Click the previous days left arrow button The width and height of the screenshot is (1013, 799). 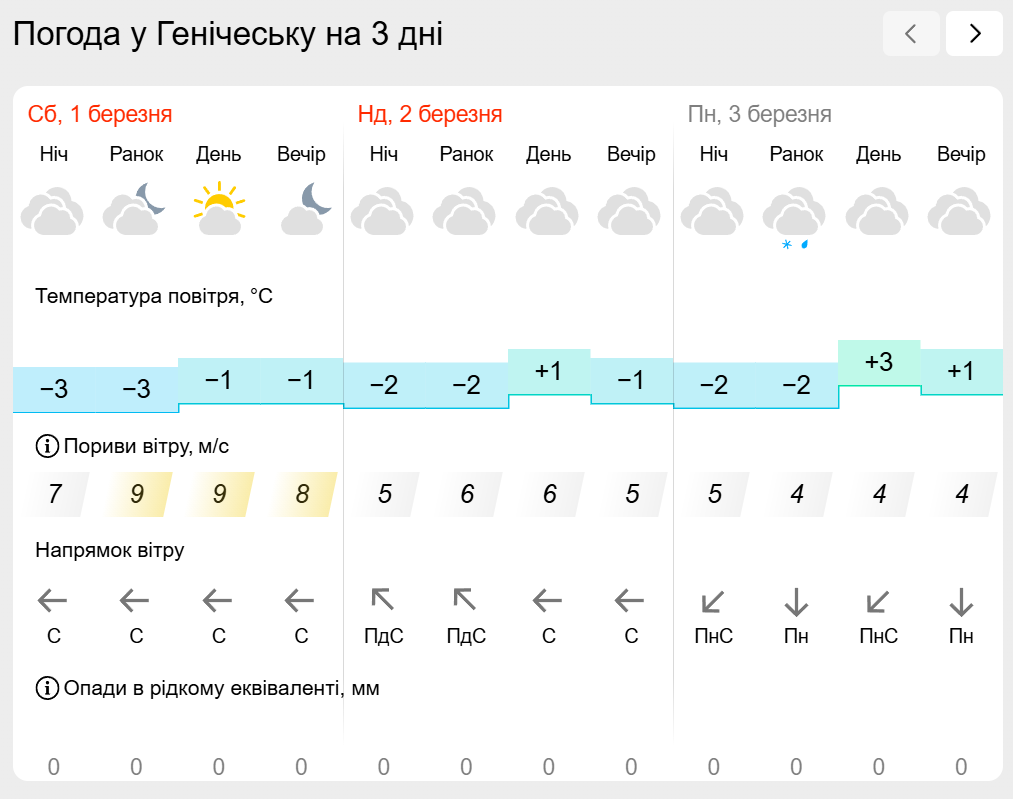[911, 34]
